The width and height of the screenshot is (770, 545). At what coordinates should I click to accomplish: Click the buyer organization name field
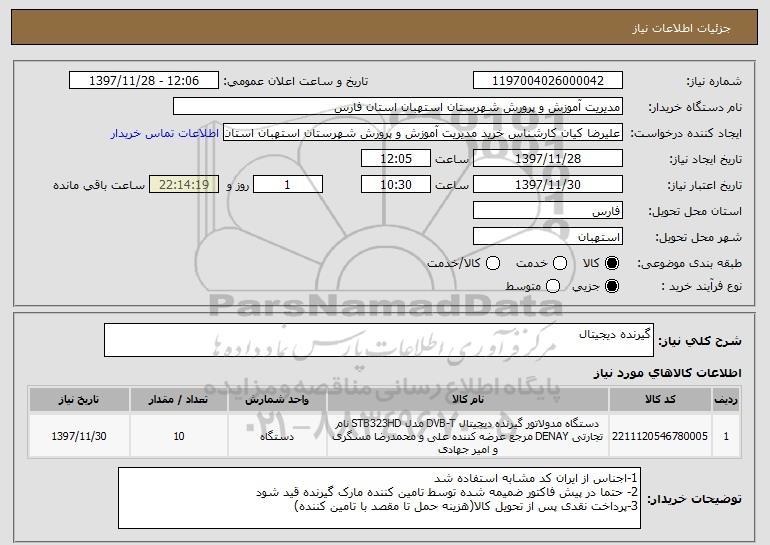tap(398, 106)
